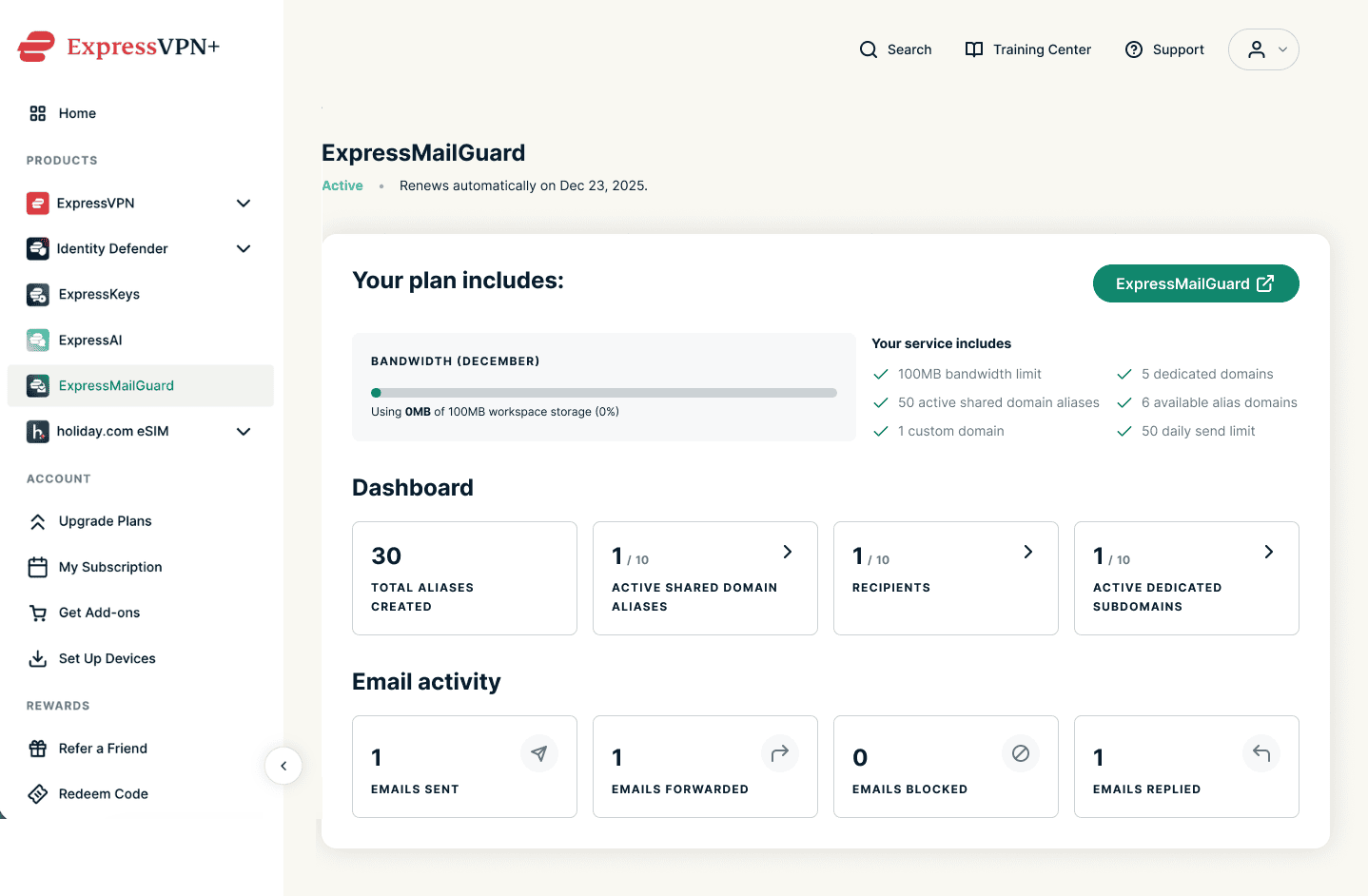Image resolution: width=1368 pixels, height=896 pixels.
Task: Click '100MB bandwidth limit' feature text
Action: pos(969,374)
